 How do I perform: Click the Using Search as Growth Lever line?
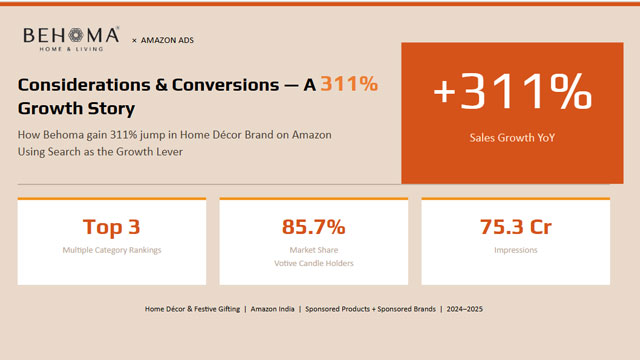tap(100, 152)
